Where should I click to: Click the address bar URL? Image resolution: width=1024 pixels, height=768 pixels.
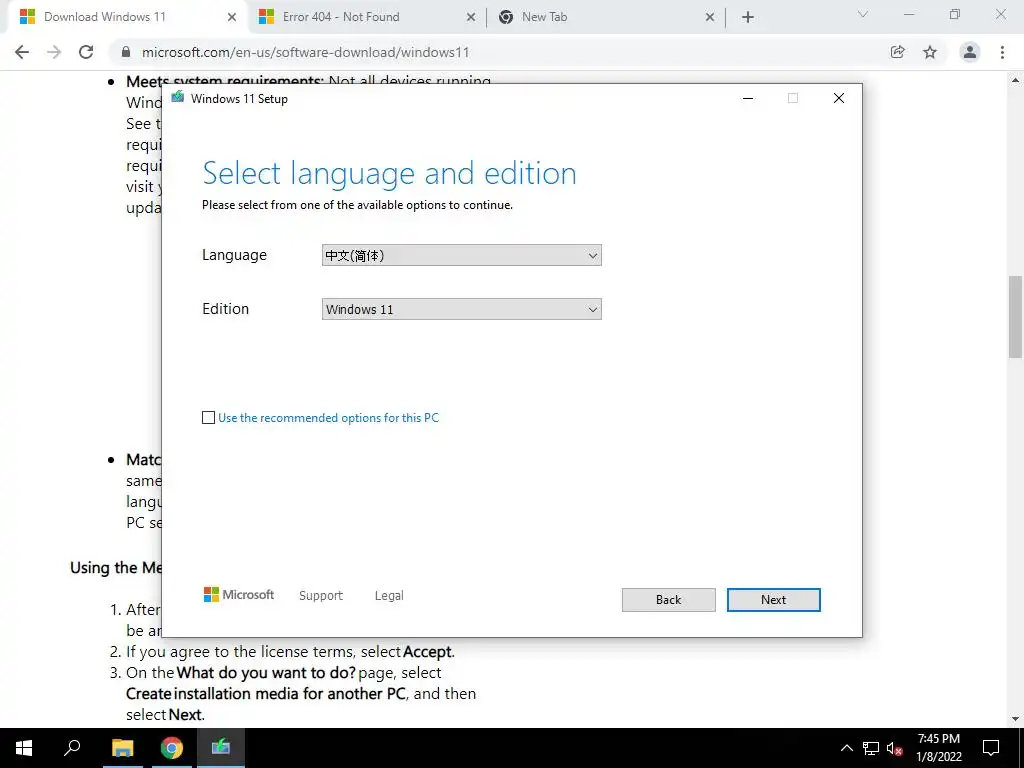(306, 52)
